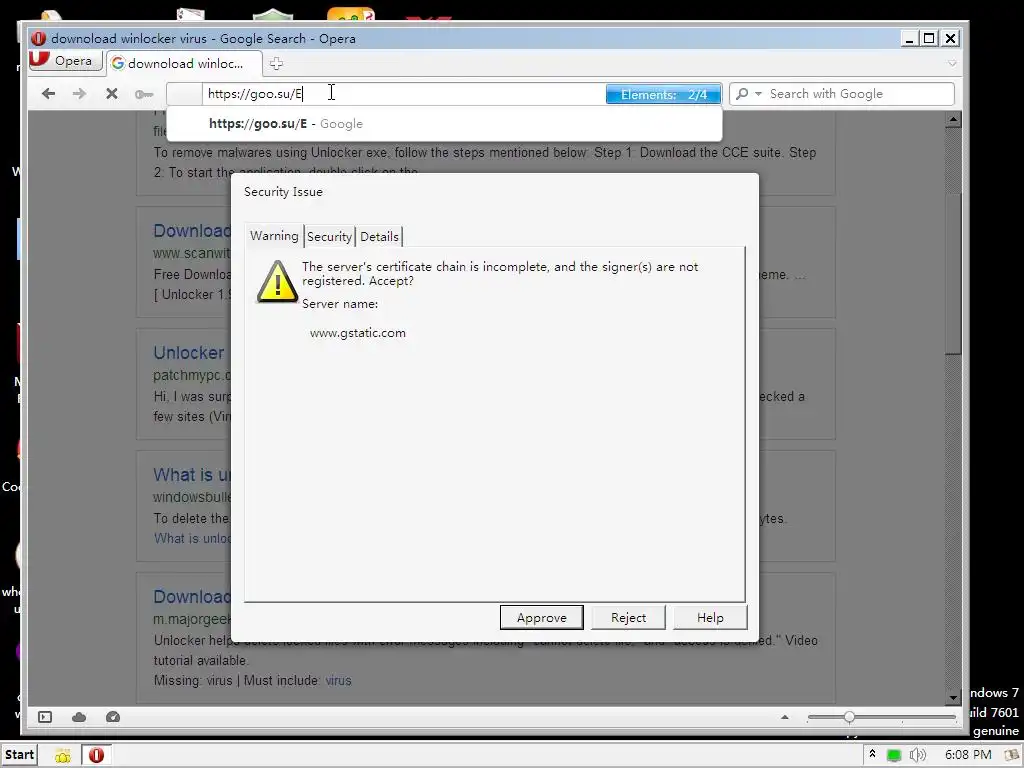Image resolution: width=1024 pixels, height=768 pixels.
Task: Stop loading the page with X icon
Action: point(112,93)
